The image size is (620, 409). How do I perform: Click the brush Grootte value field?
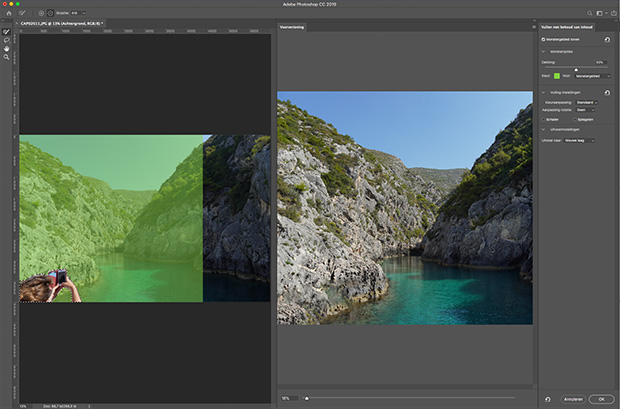pyautogui.click(x=76, y=13)
